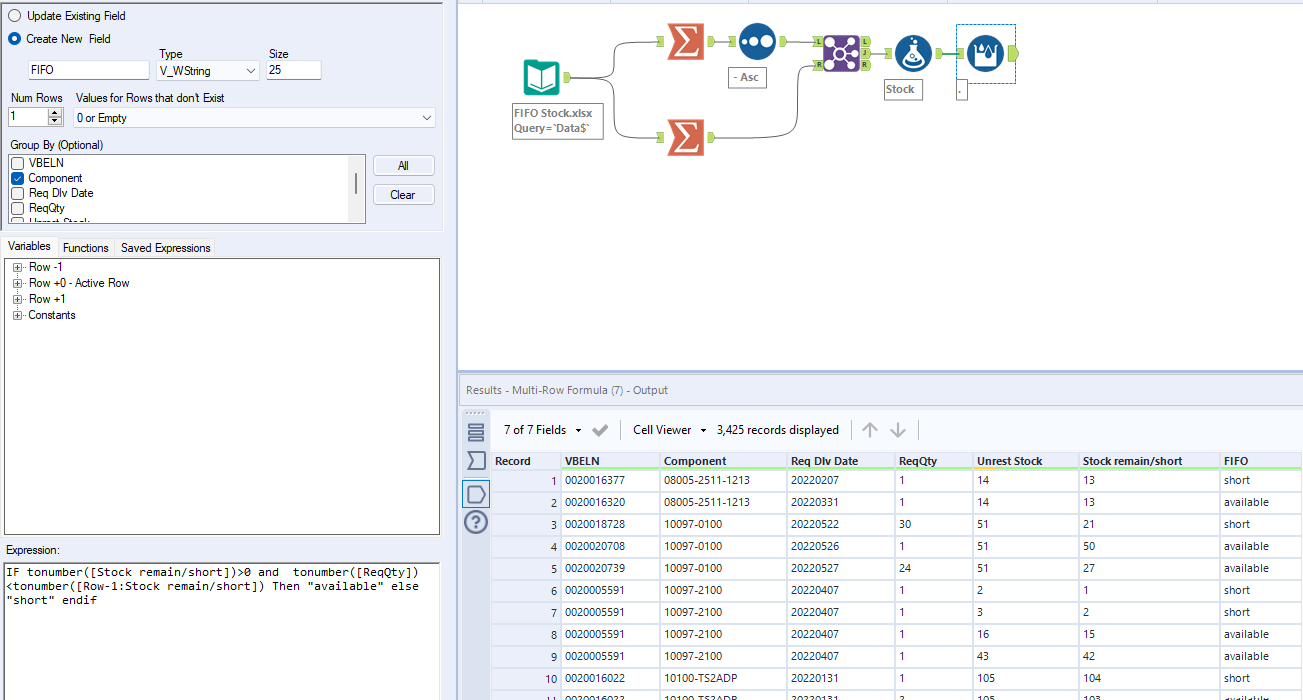The image size is (1303, 700).
Task: Click the lower Summarize tool on the canvas
Action: 685,136
